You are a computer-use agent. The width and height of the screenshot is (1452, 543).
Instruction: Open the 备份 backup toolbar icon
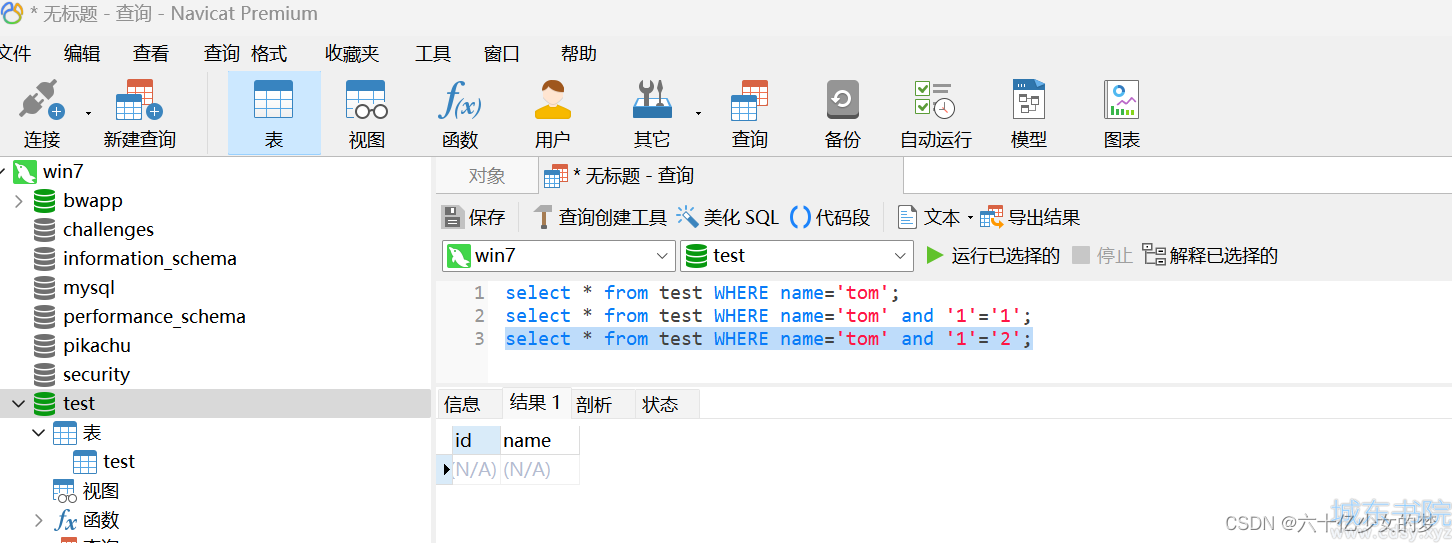tap(842, 113)
